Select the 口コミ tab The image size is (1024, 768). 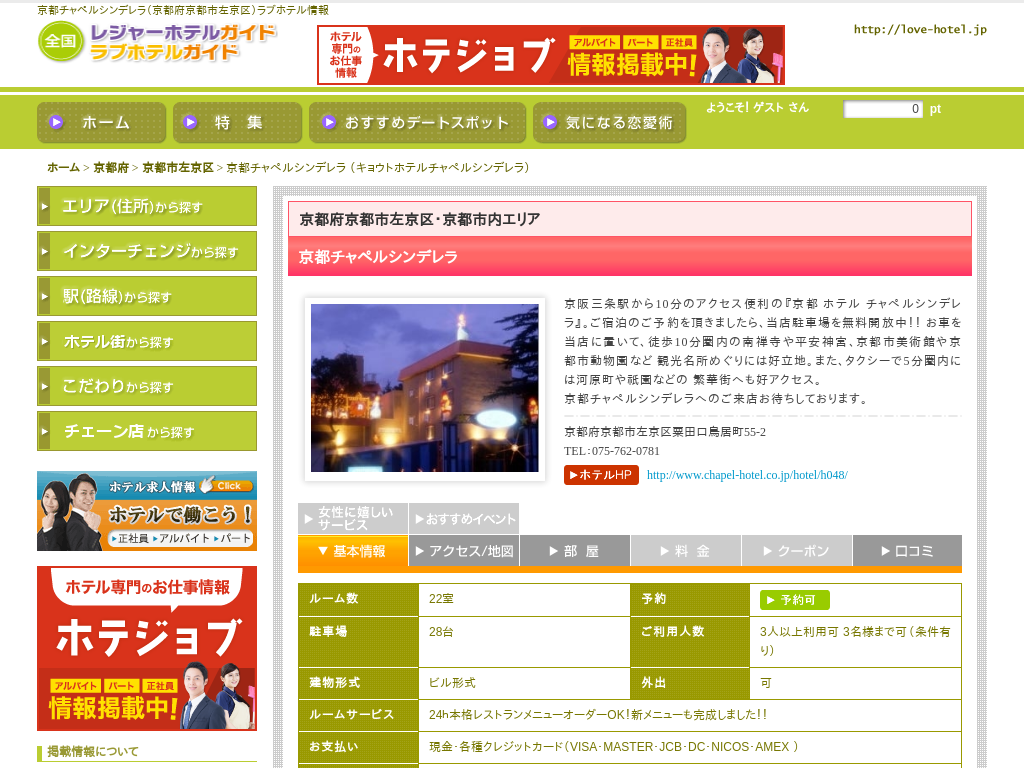pyautogui.click(x=907, y=551)
